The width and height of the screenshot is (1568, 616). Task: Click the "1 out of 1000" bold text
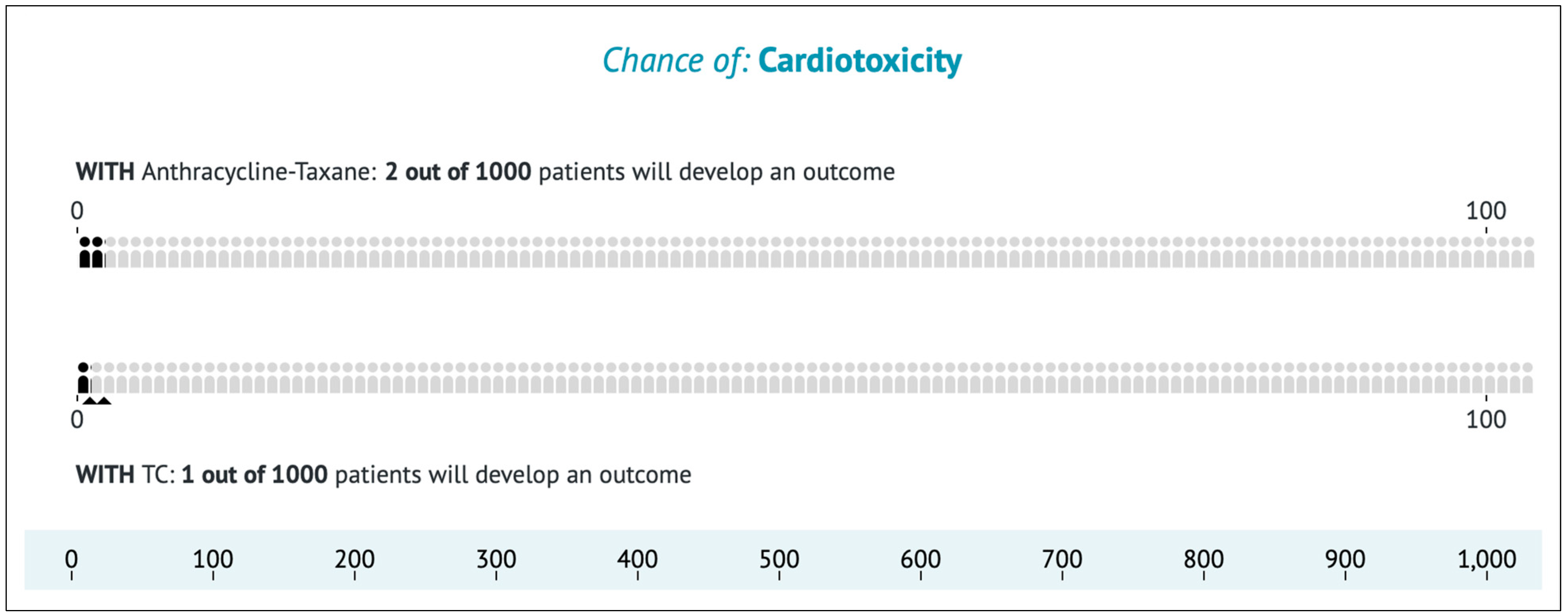254,475
